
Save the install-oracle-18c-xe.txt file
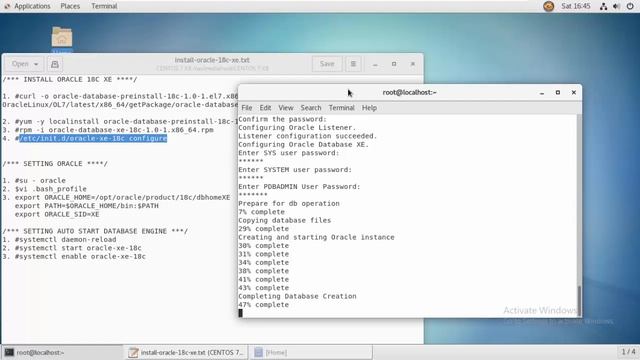click(x=327, y=64)
